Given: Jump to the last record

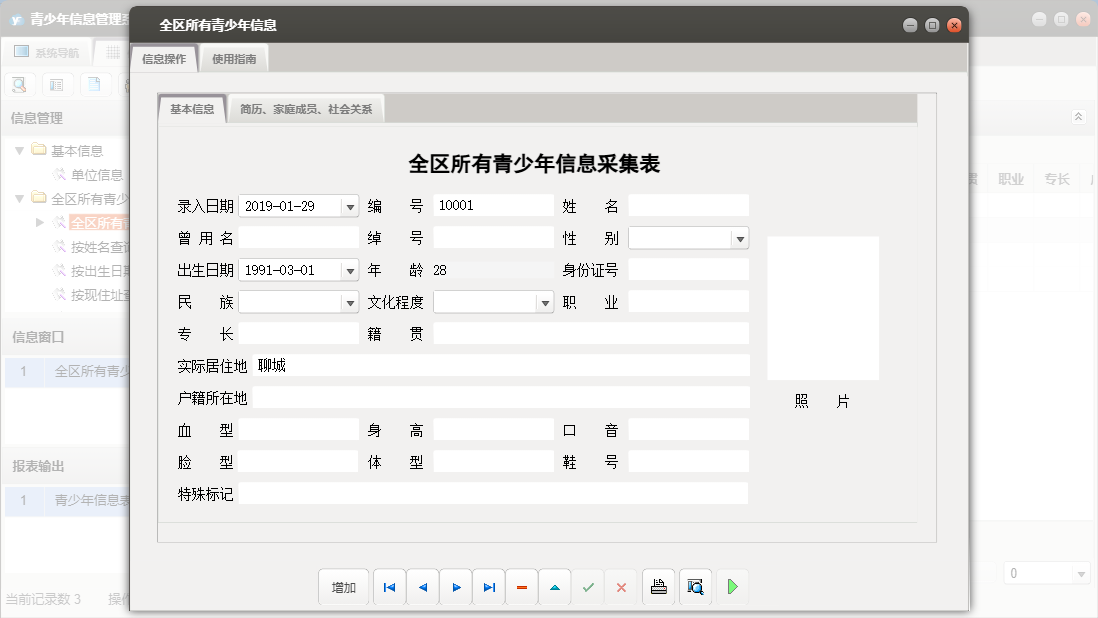Looking at the screenshot, I should click(x=489, y=587).
